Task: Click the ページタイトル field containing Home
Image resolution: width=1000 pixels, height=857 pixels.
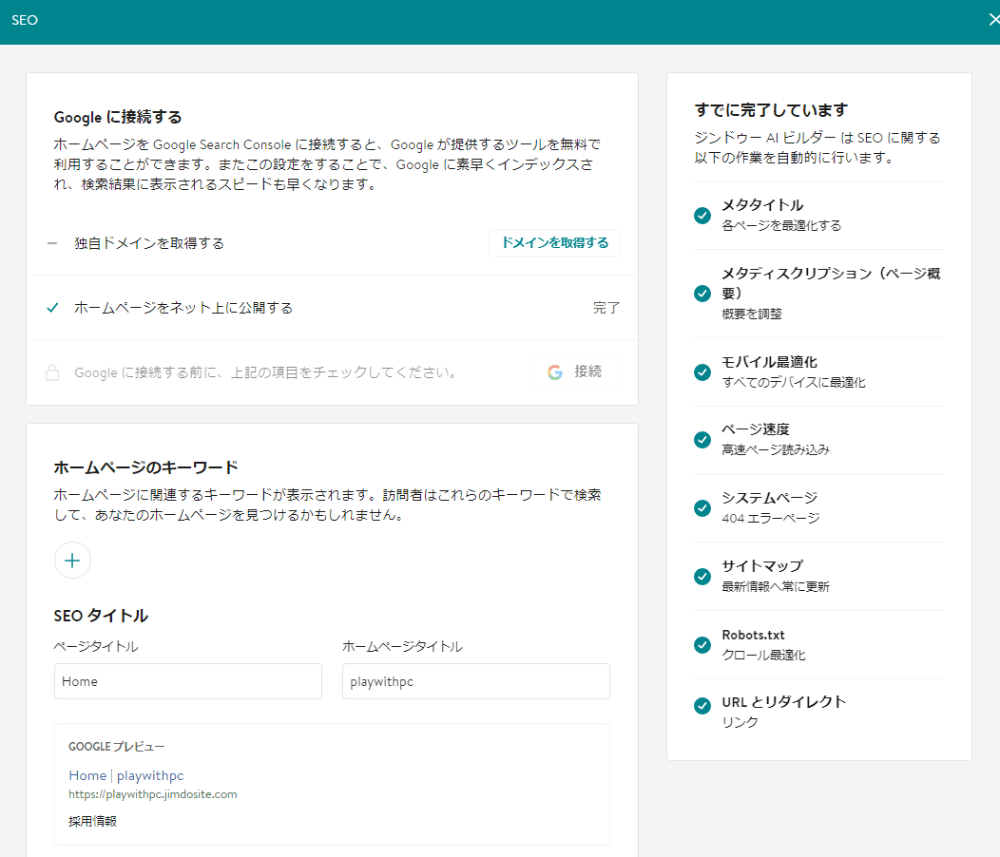Action: 188,681
